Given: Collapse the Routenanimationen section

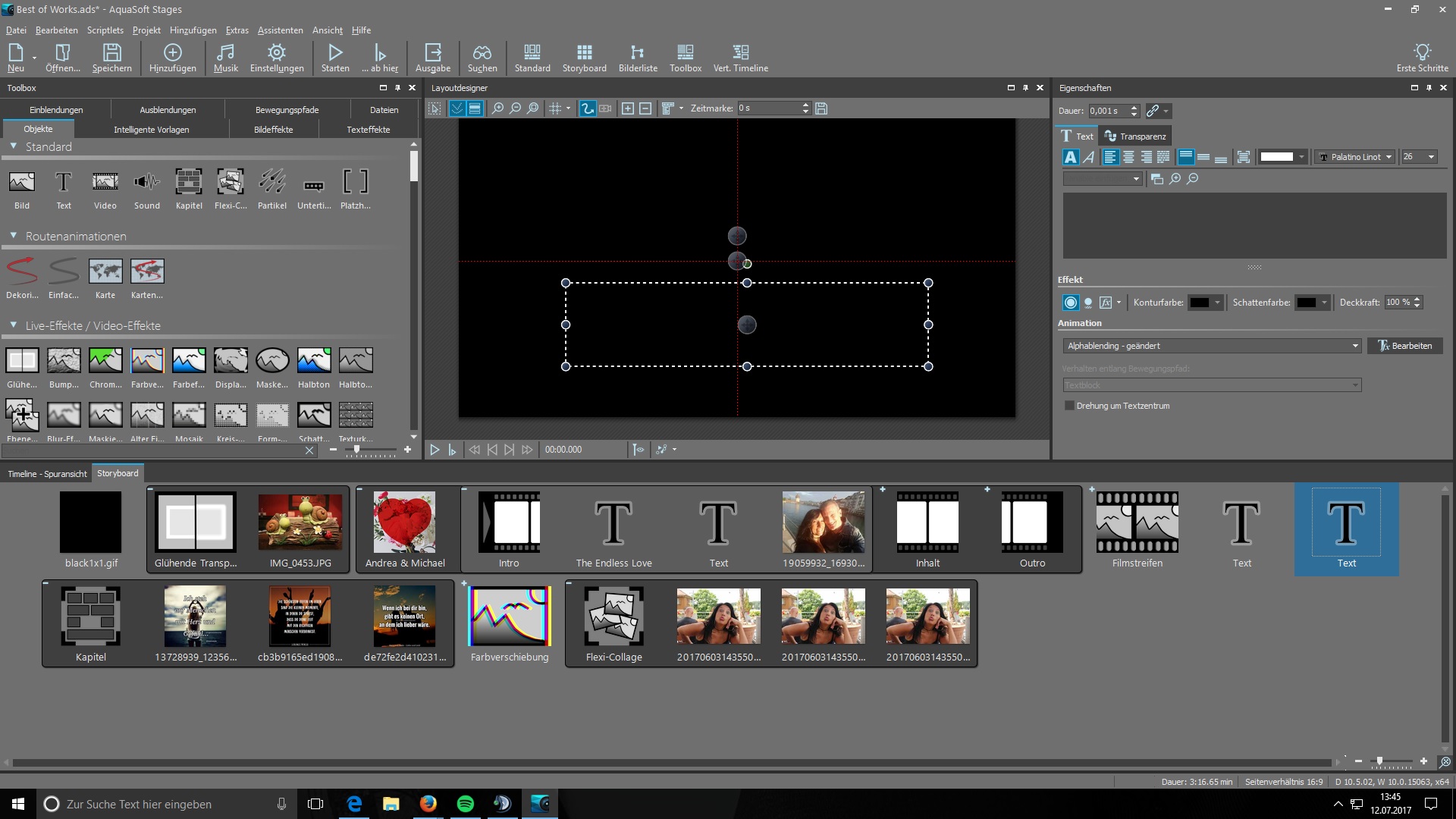Looking at the screenshot, I should coord(14,236).
